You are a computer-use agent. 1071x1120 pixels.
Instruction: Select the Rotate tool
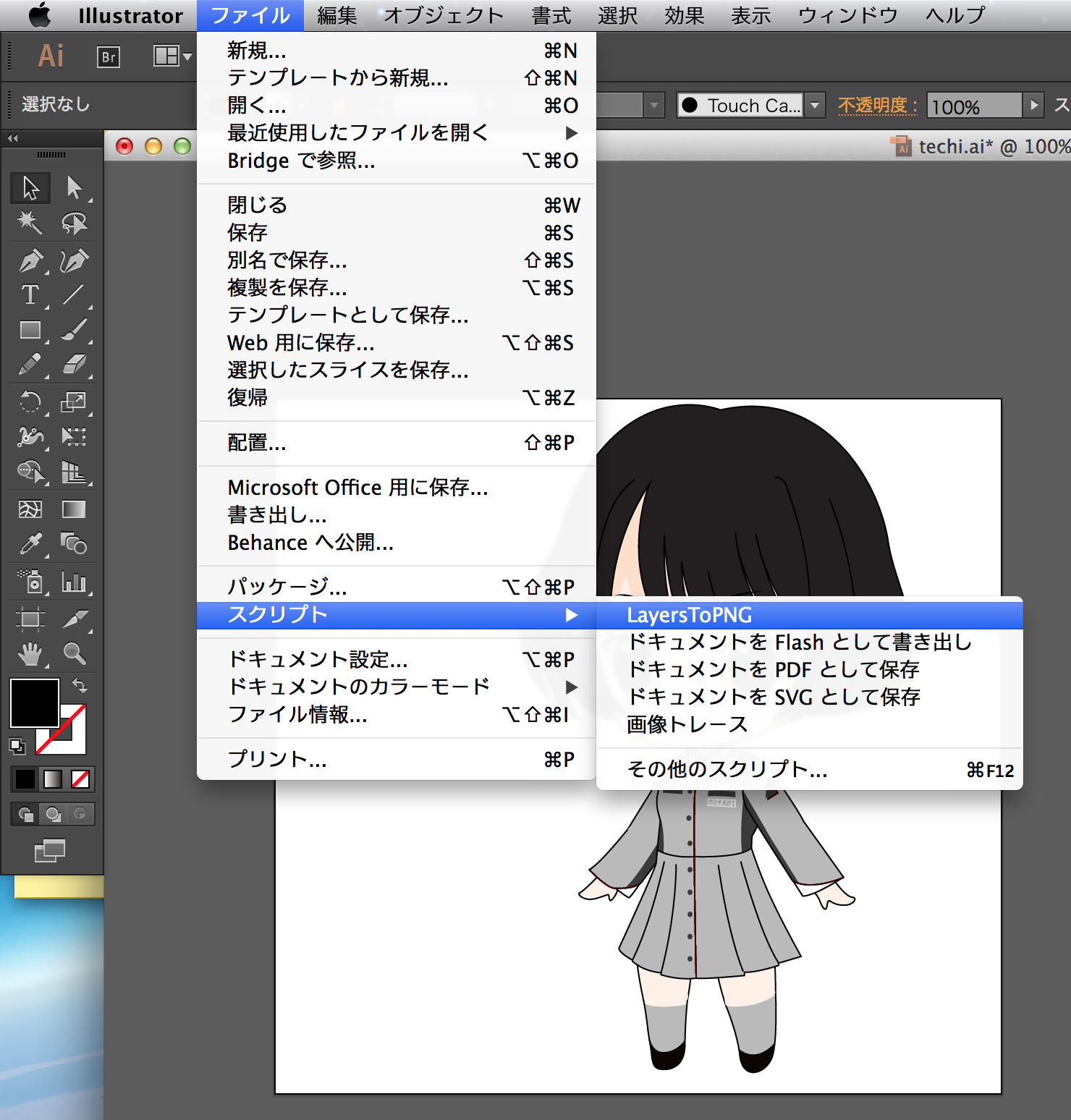30,402
